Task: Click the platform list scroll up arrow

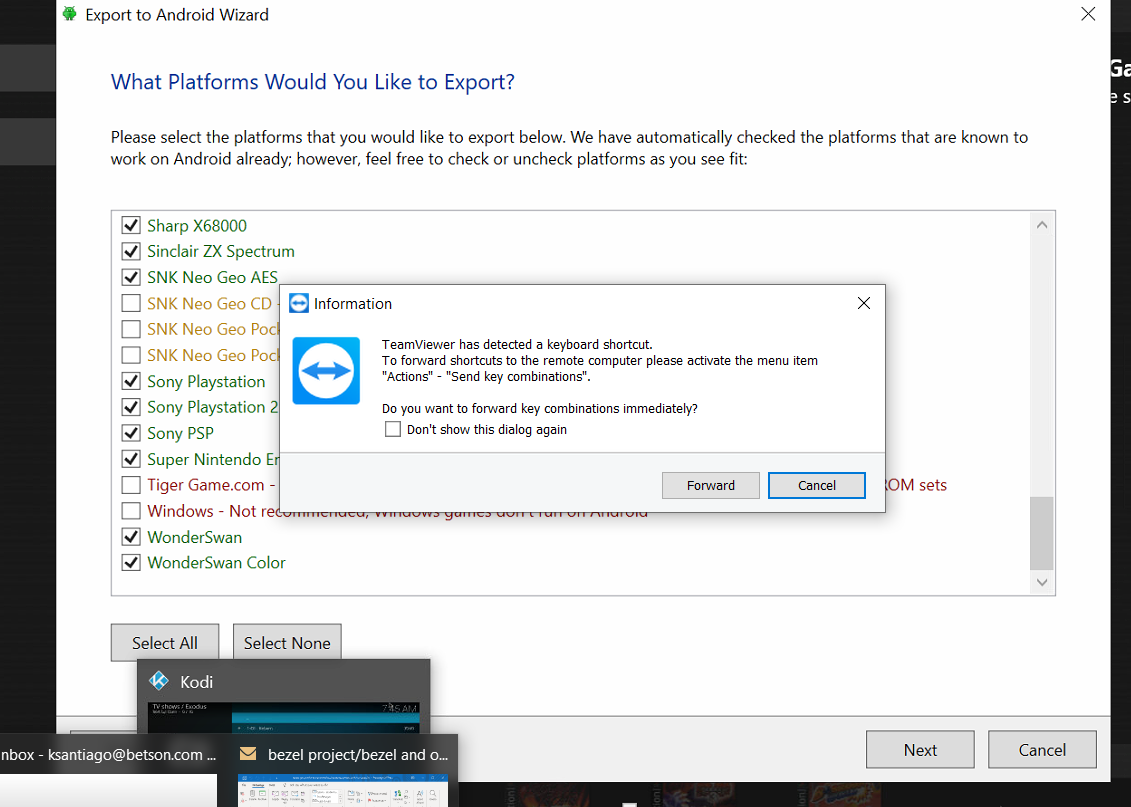Action: click(x=1042, y=225)
